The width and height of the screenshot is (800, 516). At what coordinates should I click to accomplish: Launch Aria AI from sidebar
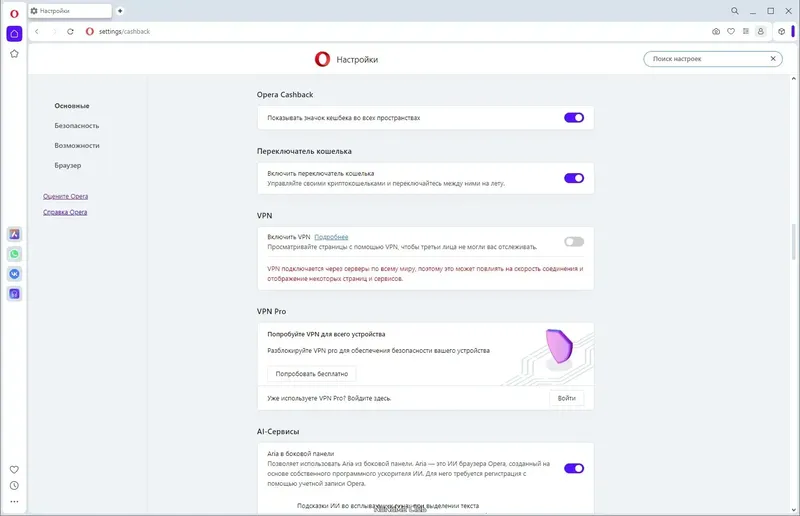(x=14, y=234)
